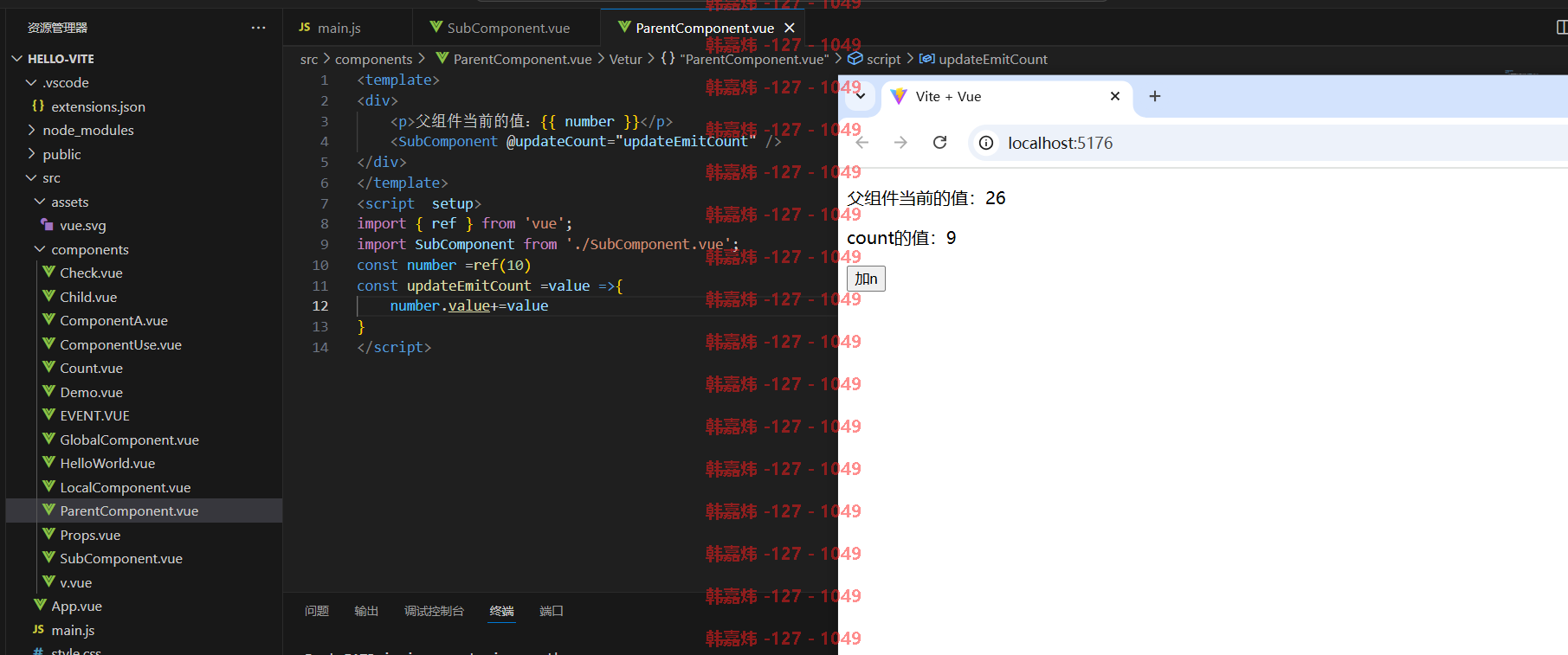Viewport: 1568px width, 655px height.
Task: Go forward in the browser
Action: (900, 143)
